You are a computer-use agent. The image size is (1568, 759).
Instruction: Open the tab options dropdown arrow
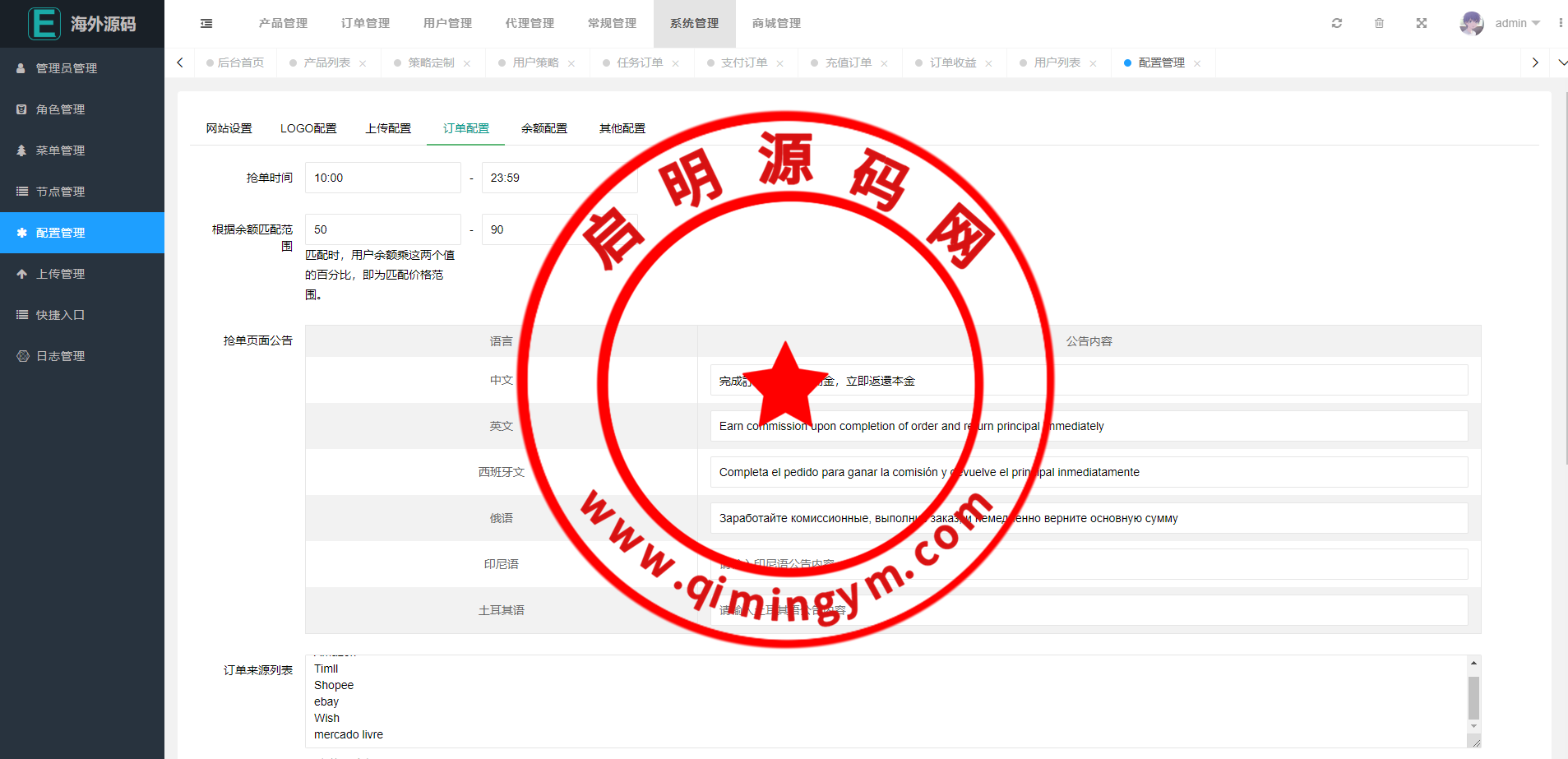[x=1562, y=62]
